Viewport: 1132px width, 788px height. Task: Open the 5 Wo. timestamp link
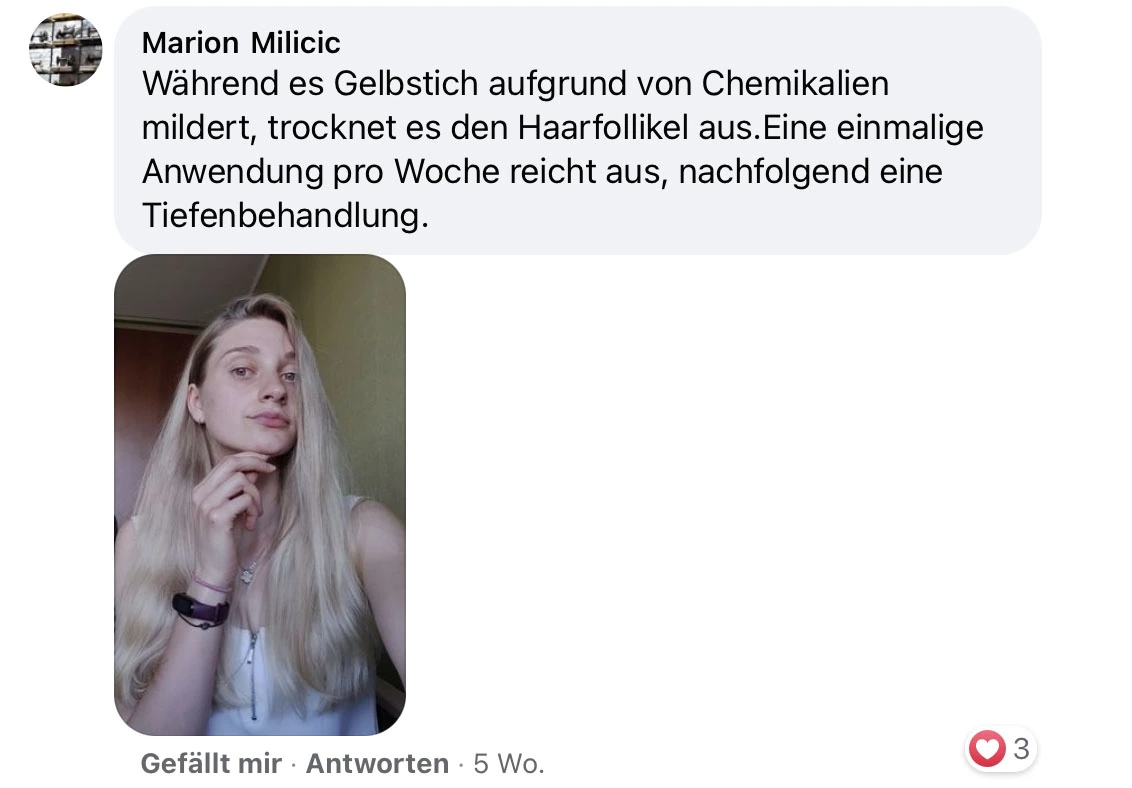[x=509, y=763]
